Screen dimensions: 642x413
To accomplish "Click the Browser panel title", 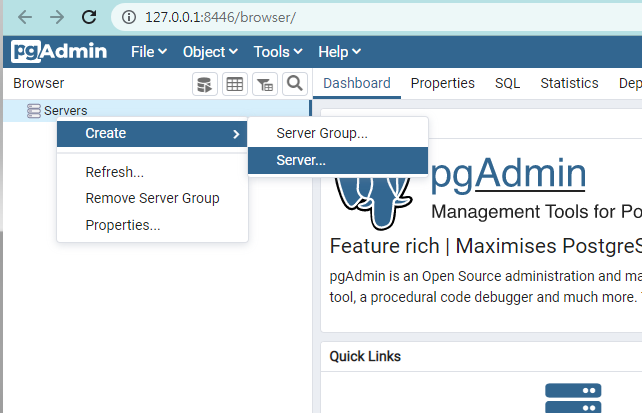I will [x=38, y=83].
